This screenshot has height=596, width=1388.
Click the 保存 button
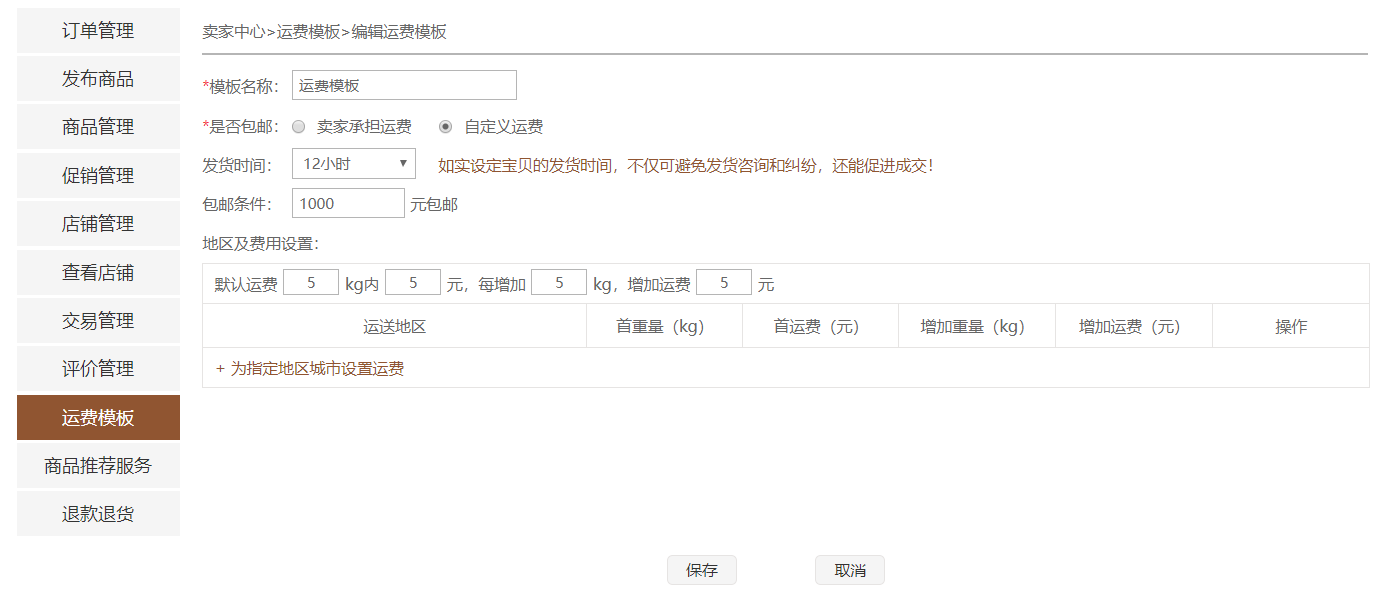(702, 570)
